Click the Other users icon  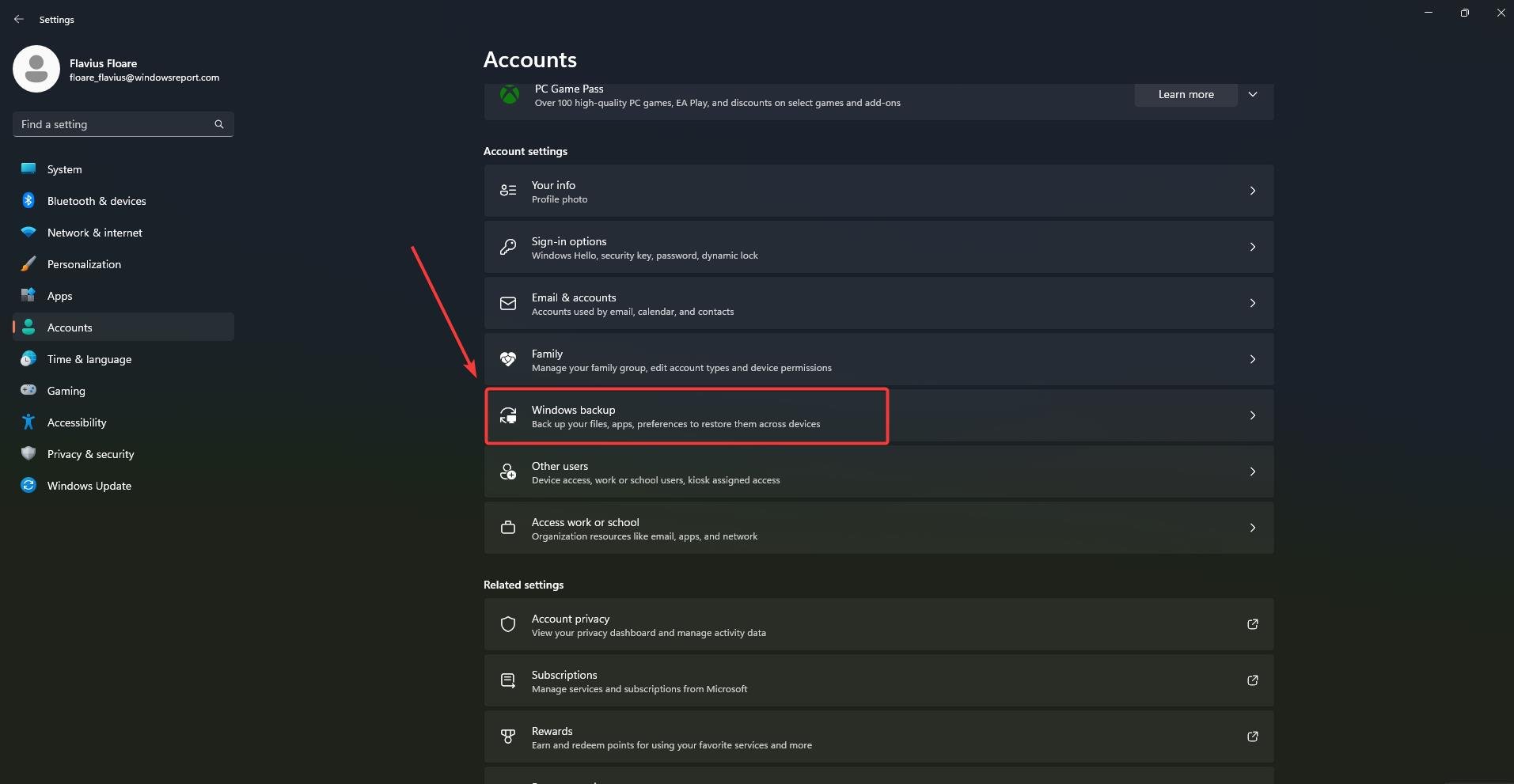(x=508, y=472)
